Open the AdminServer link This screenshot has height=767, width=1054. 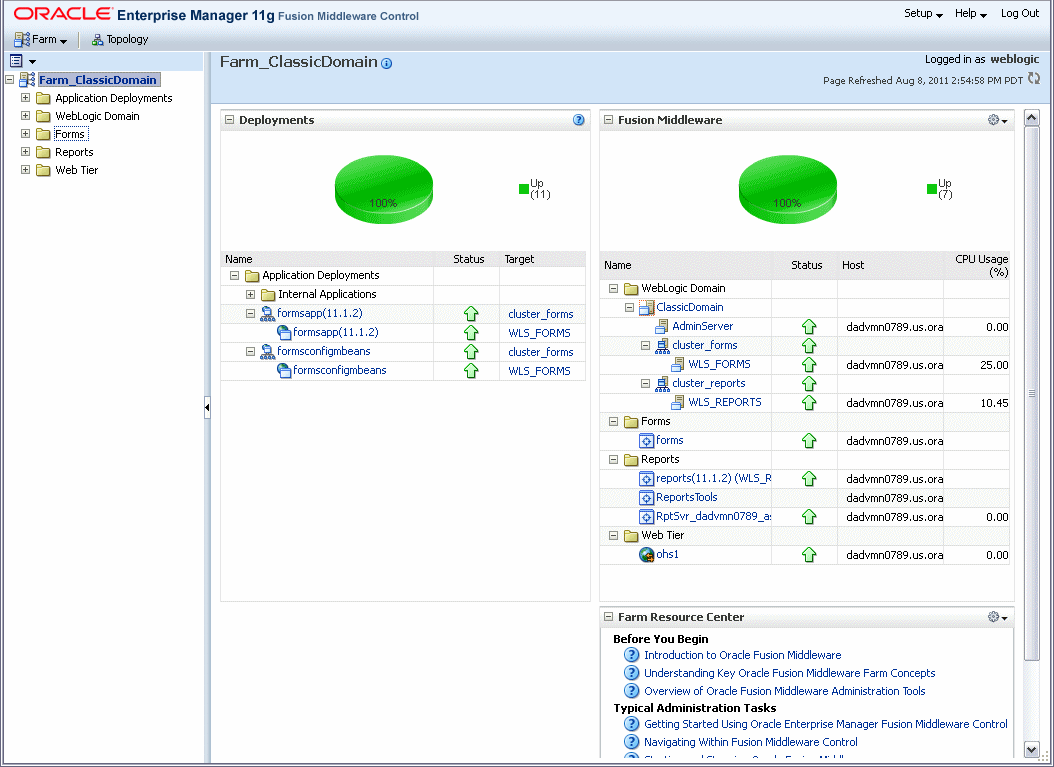click(x=702, y=326)
